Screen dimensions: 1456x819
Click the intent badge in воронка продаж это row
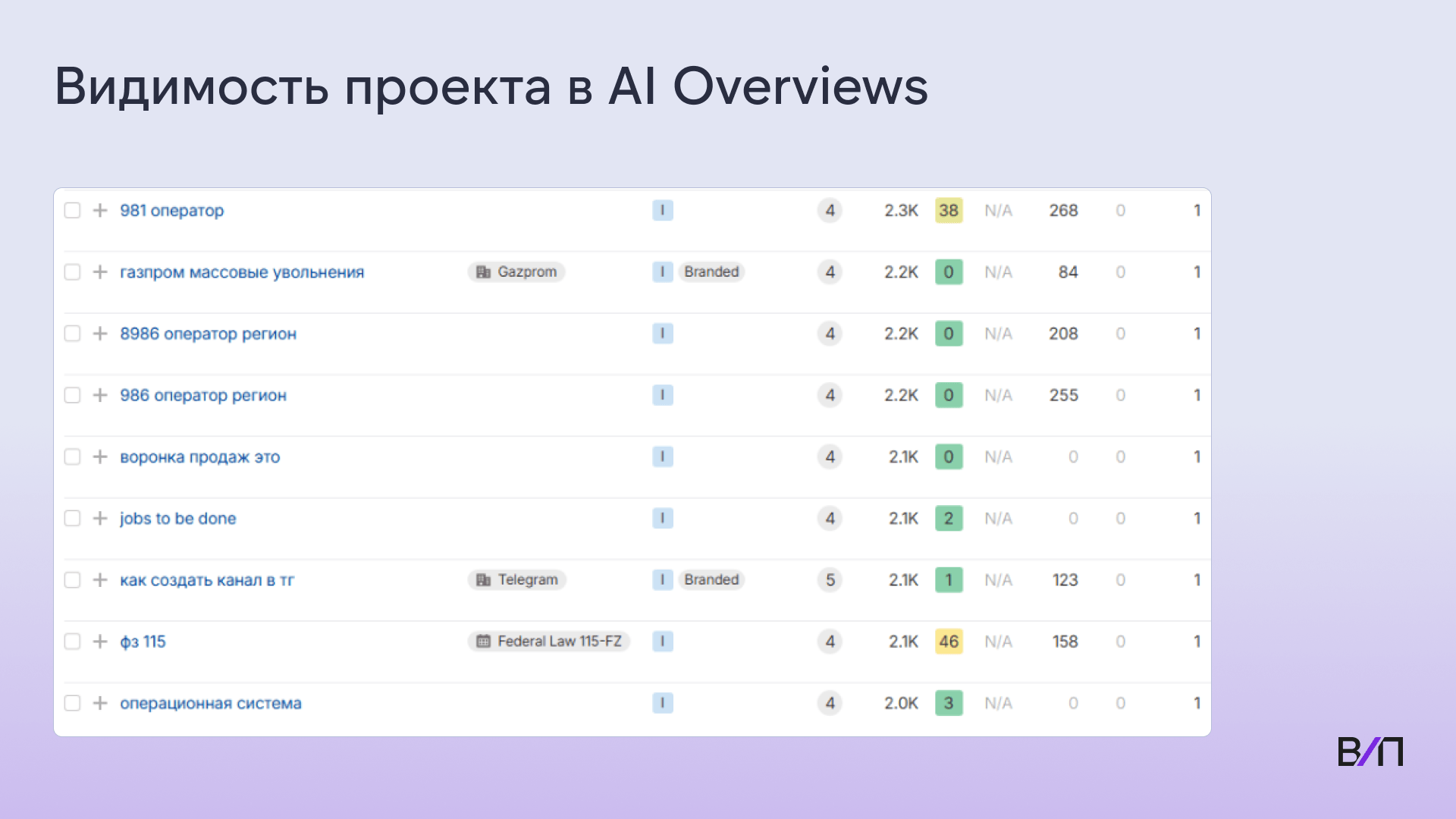662,457
